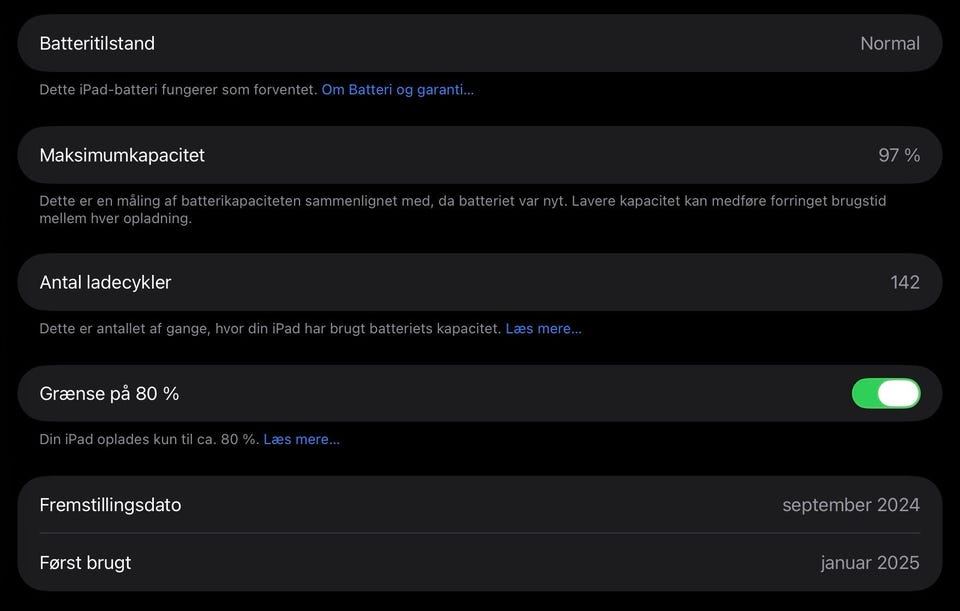Click "Læs mere…" under Antal ladecykler

coord(543,328)
